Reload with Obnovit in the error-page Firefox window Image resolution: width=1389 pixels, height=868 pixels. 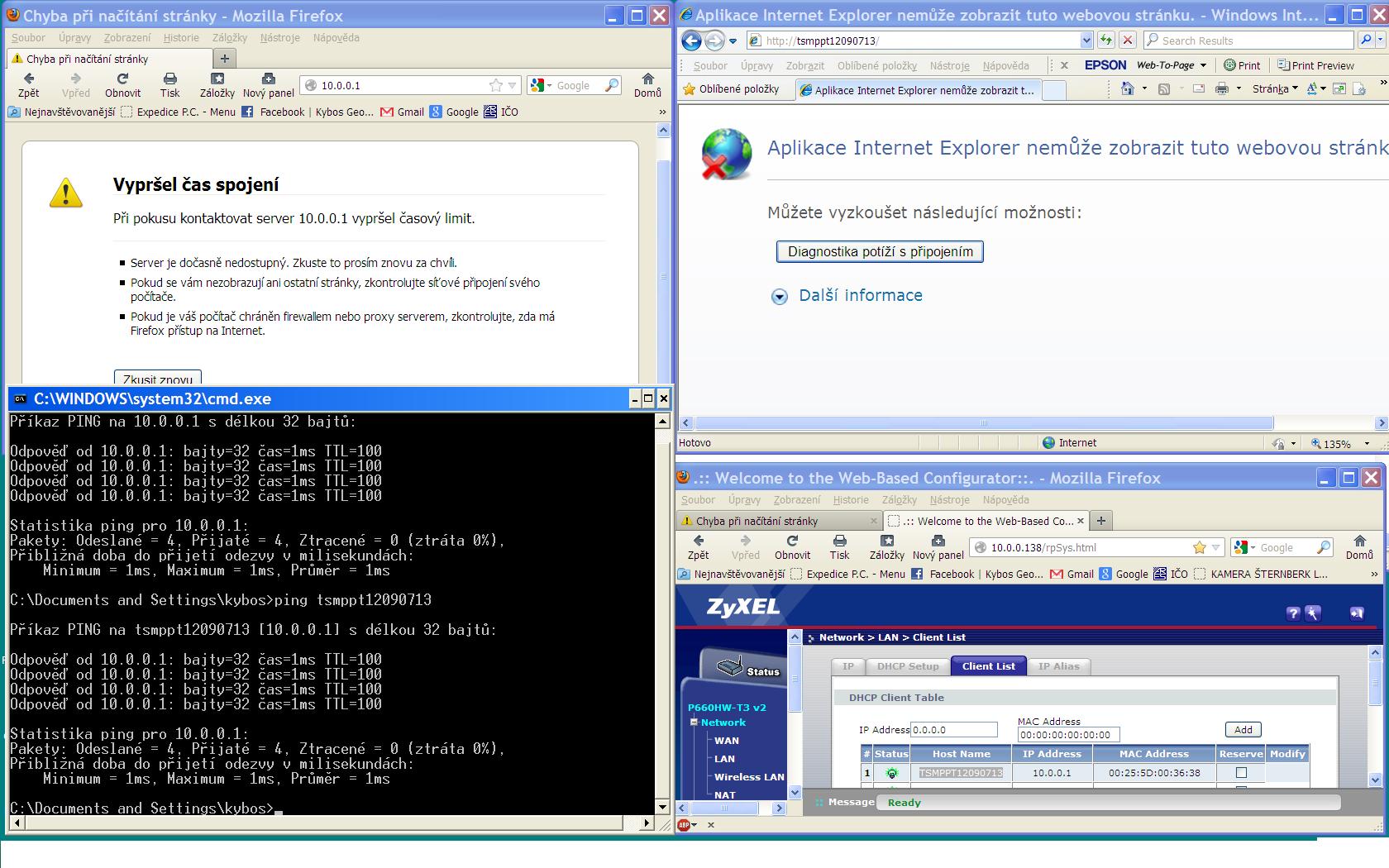click(122, 84)
